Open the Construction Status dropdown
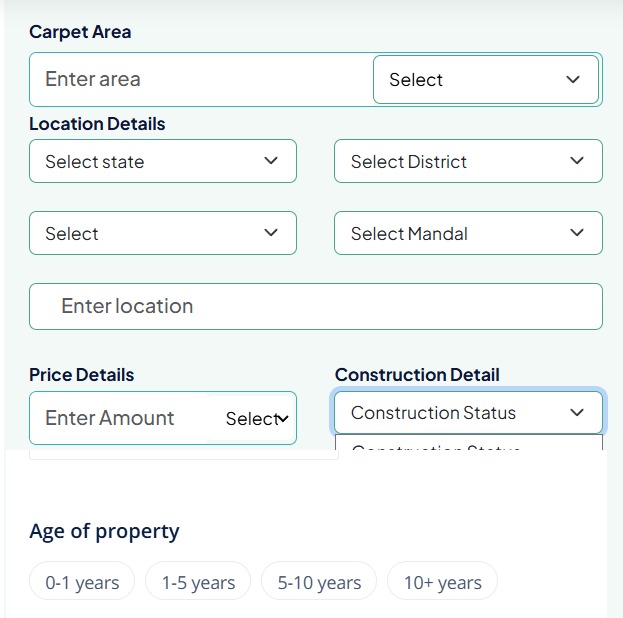The image size is (623, 618). pyautogui.click(x=468, y=413)
